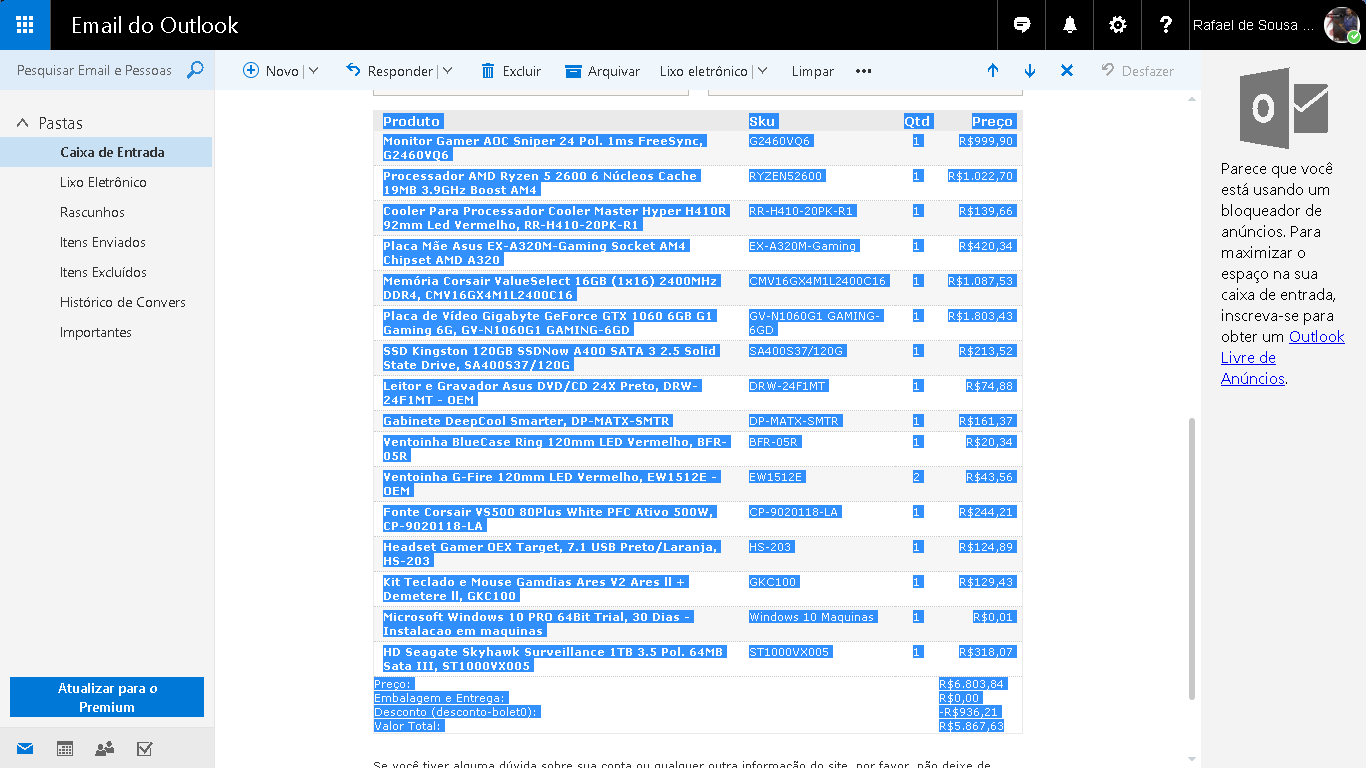Viewport: 1366px width, 768px height.
Task: Mark as Lixo eletrônico
Action: 704,71
